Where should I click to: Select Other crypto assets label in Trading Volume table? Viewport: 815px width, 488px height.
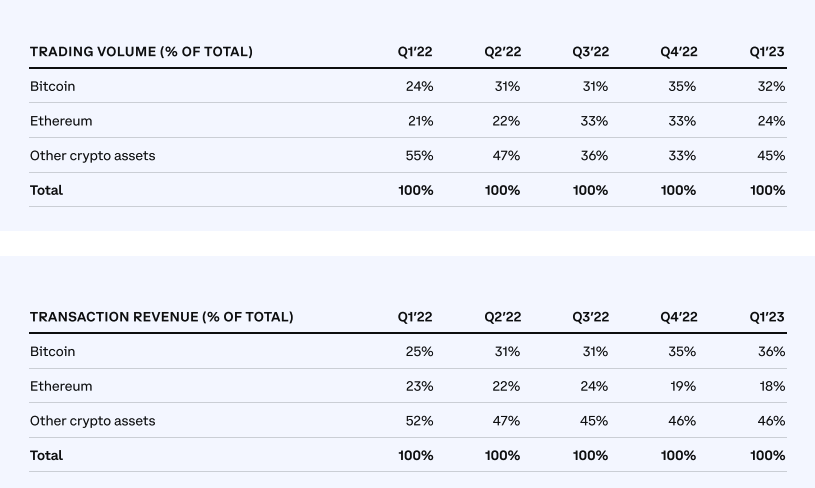coord(92,156)
